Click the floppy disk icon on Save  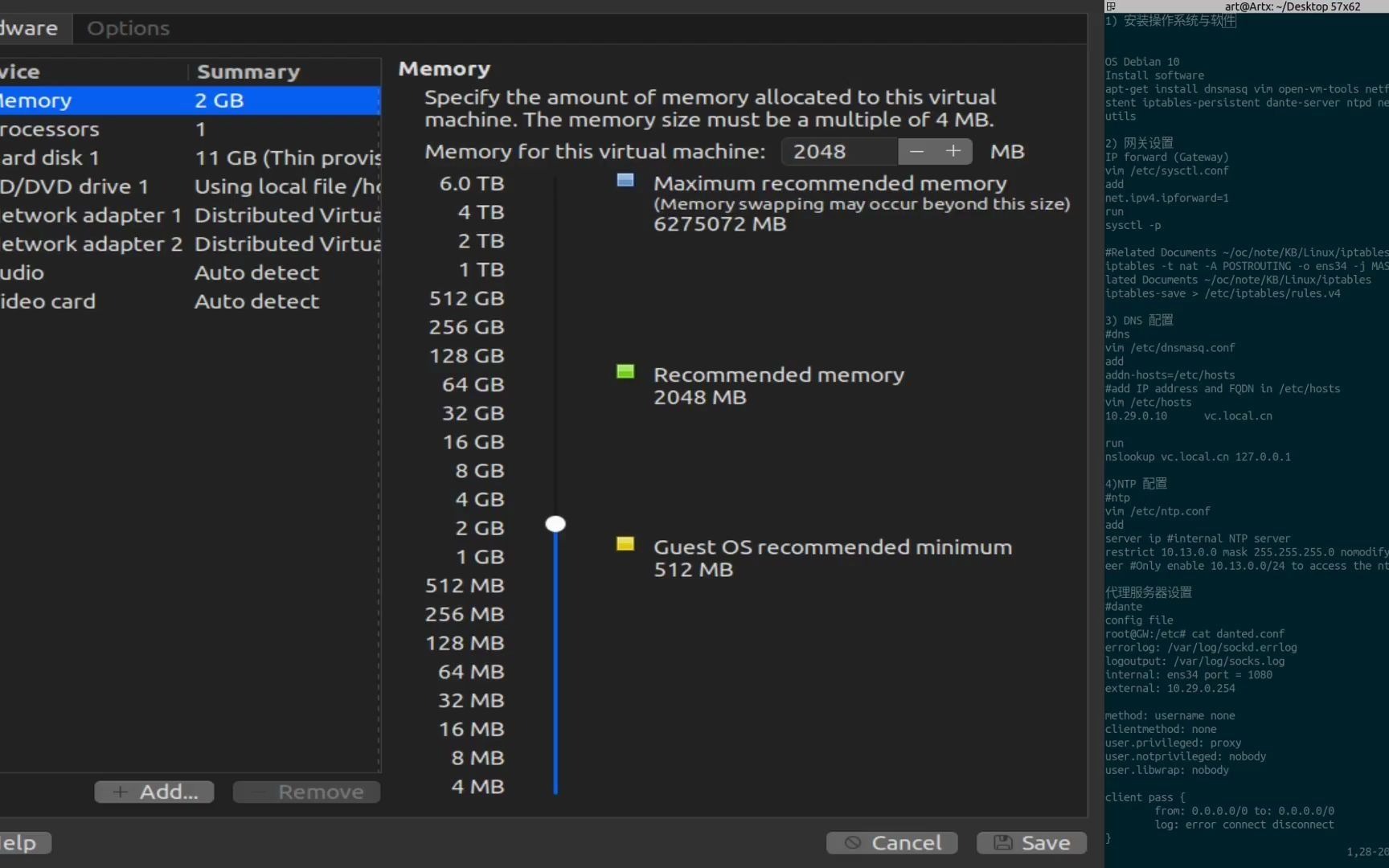1002,842
